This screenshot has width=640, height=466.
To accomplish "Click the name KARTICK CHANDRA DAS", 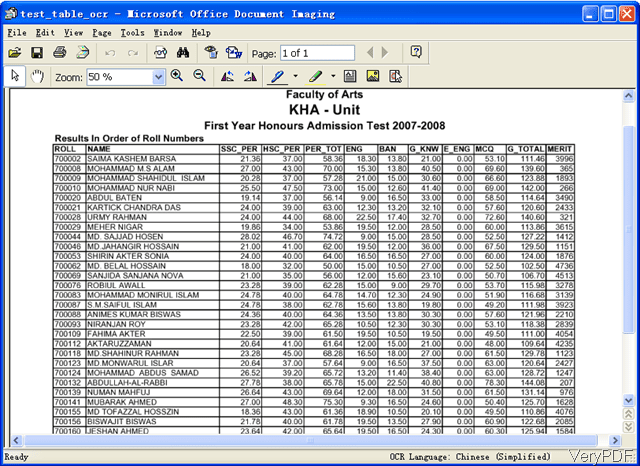I will [134, 207].
